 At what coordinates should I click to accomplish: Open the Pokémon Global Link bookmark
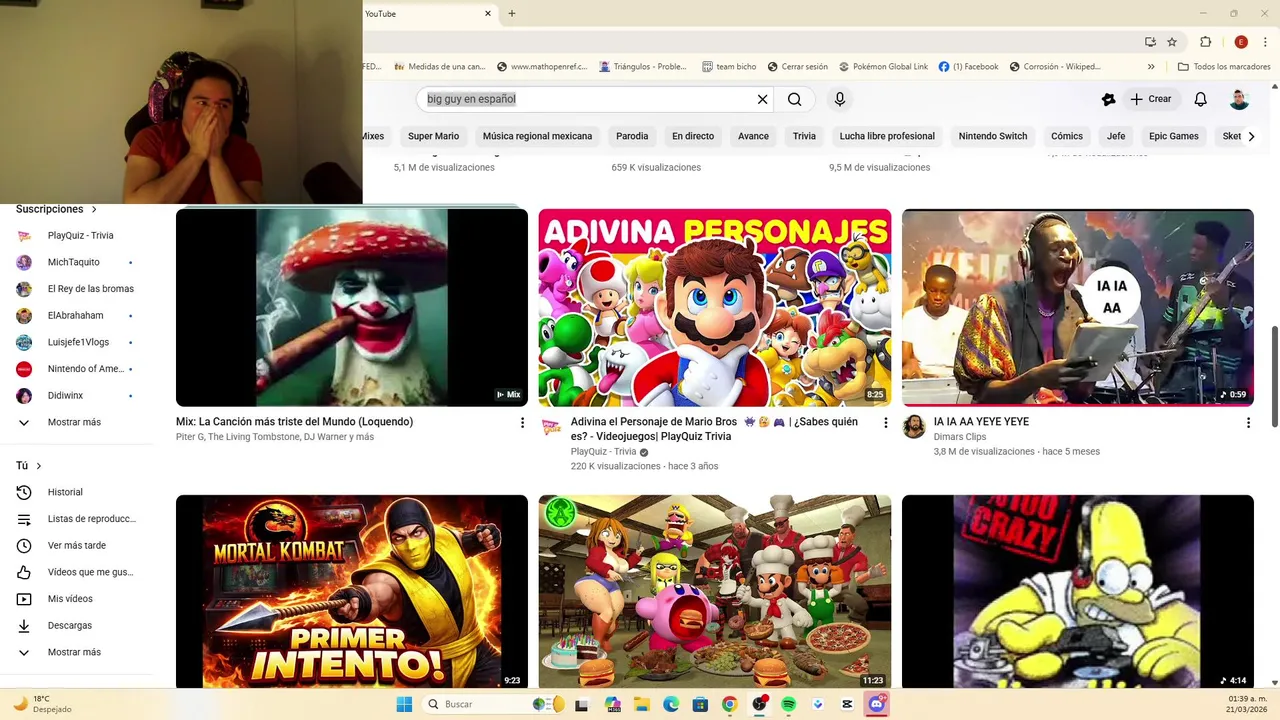[x=883, y=67]
